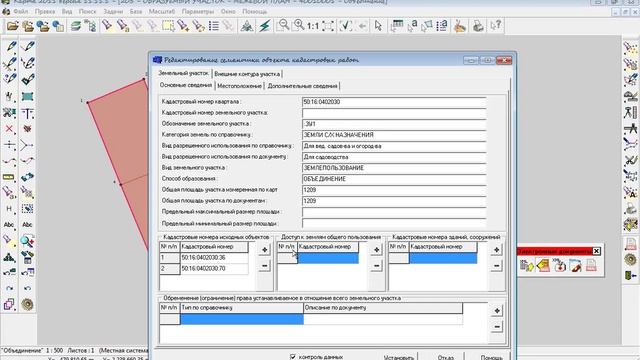The width and height of the screenshot is (640, 360).
Task: Click the 'ЗЕМЛИ С/Х НАЗНАЧЕНИЯ' category field
Action: (x=394, y=135)
